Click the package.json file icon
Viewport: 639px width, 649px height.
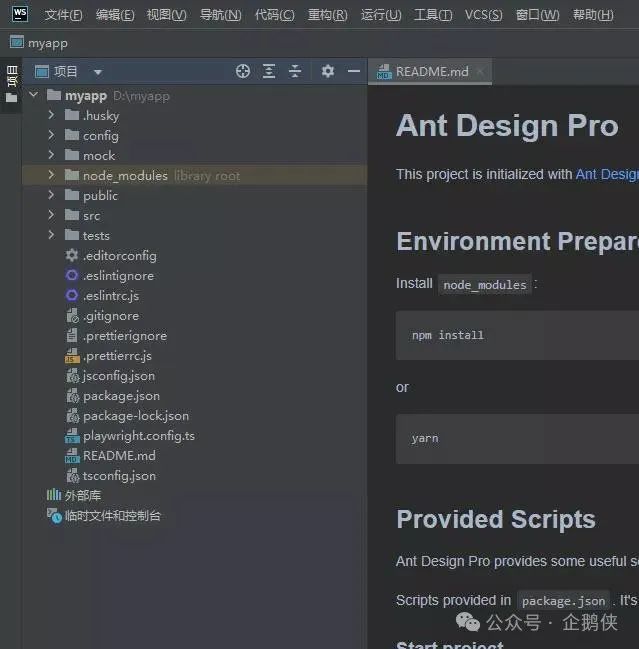click(72, 395)
